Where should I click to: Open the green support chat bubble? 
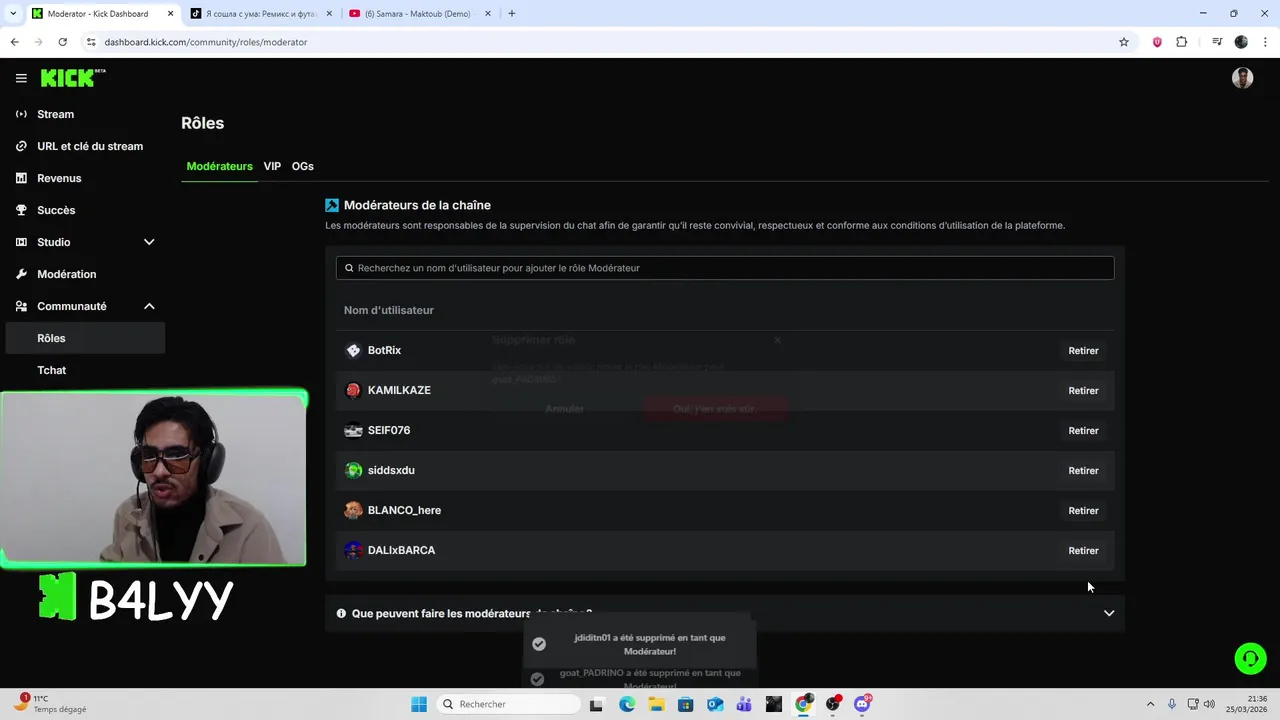[x=1250, y=658]
